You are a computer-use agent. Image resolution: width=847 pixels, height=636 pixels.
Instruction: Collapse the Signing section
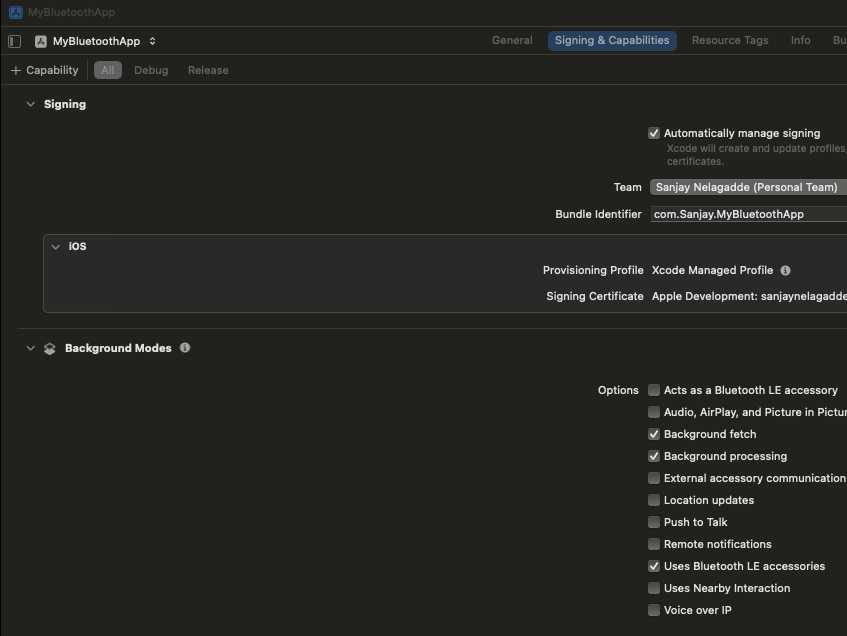coord(31,104)
